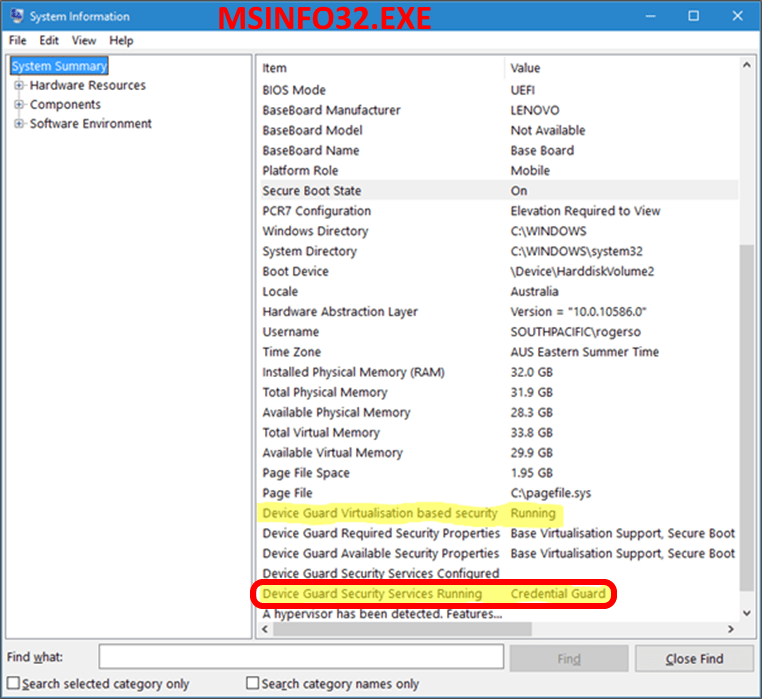
Task: Click the System Information title bar icon
Action: (x=15, y=16)
